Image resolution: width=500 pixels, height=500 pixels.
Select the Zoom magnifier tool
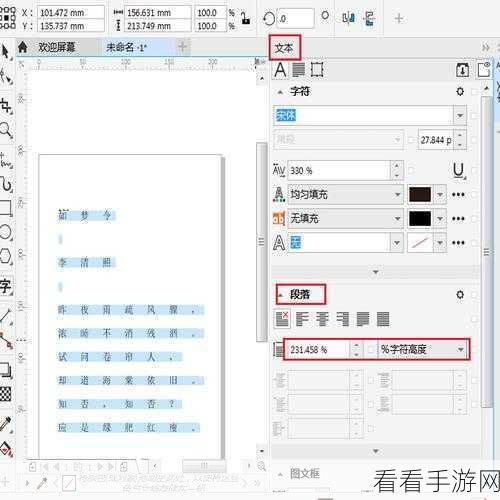click(6, 130)
